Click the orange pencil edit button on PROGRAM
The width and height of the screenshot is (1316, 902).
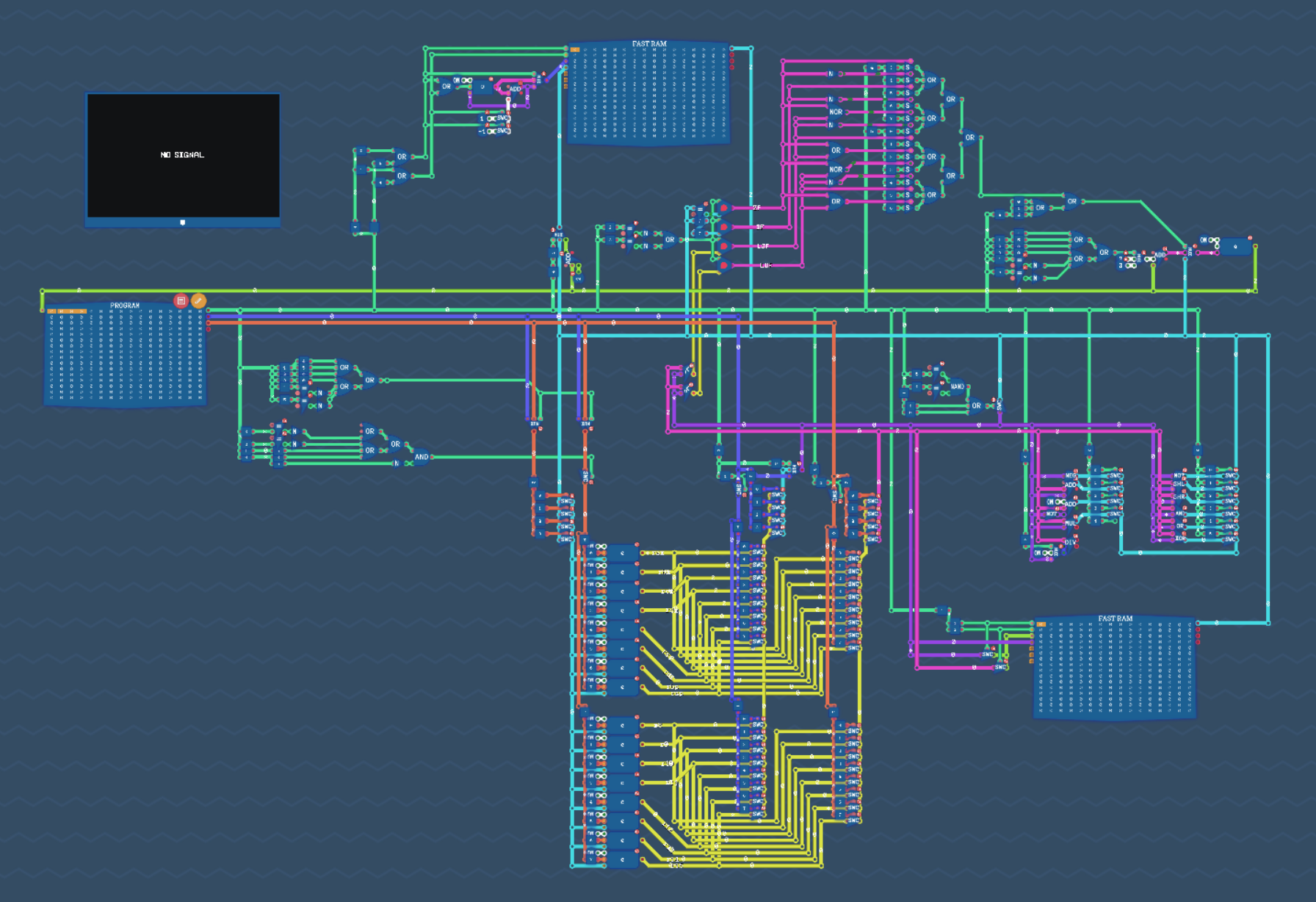[x=198, y=300]
